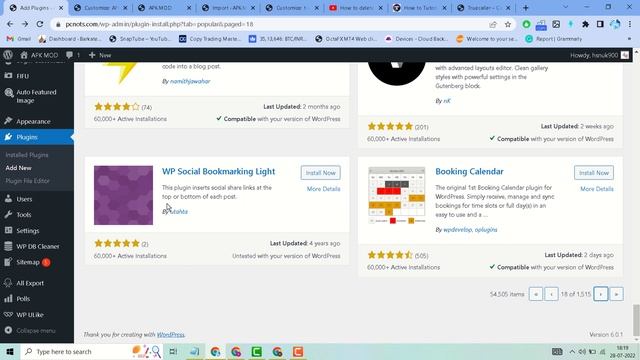Install the Booking Calendar plugin
The image size is (640, 360).
(x=593, y=173)
